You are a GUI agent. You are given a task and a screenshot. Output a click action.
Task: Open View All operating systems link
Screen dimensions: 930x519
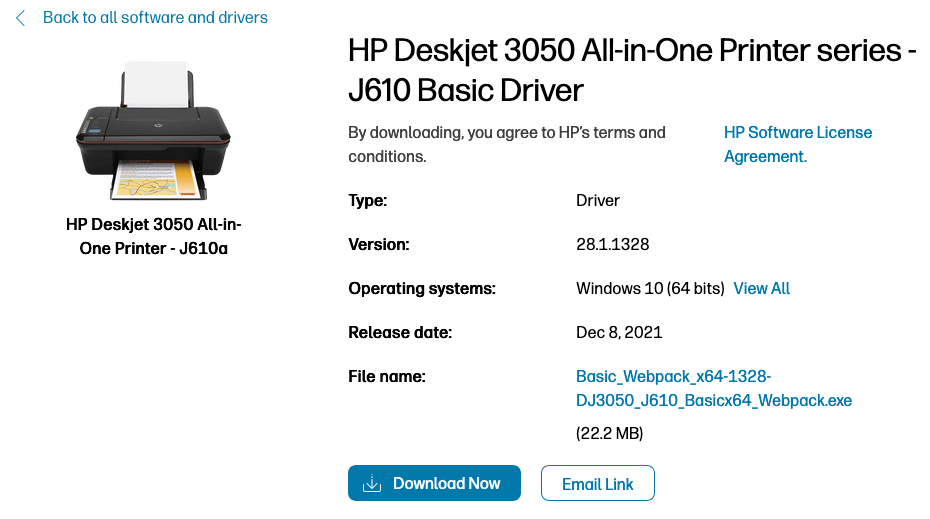pyautogui.click(x=761, y=289)
